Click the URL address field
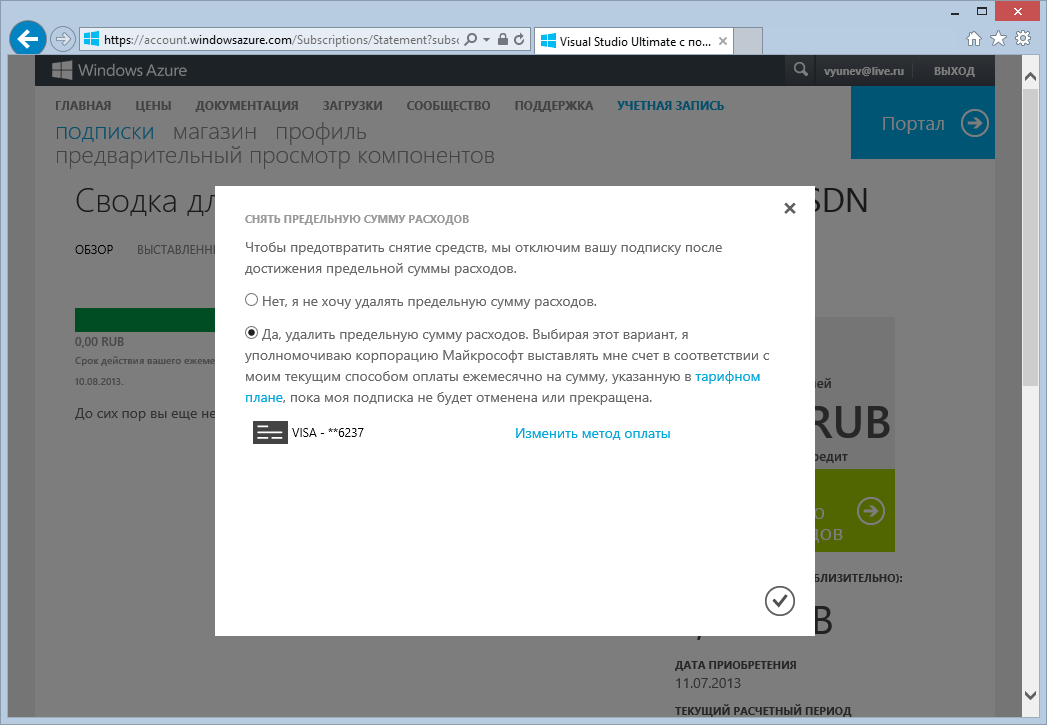Viewport: 1047px width, 725px height. 281,39
